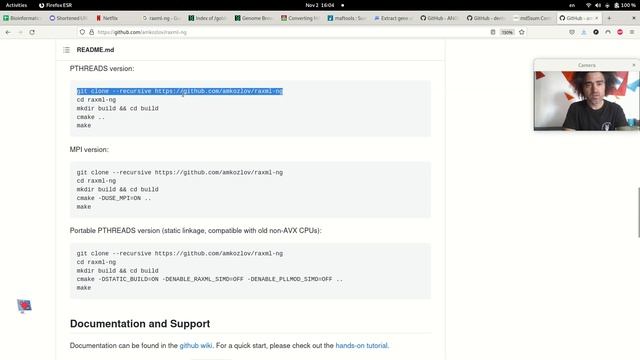Screen dimensions: 640x360
Task: Switch to the Bioinformatics tab
Action: [22, 18]
